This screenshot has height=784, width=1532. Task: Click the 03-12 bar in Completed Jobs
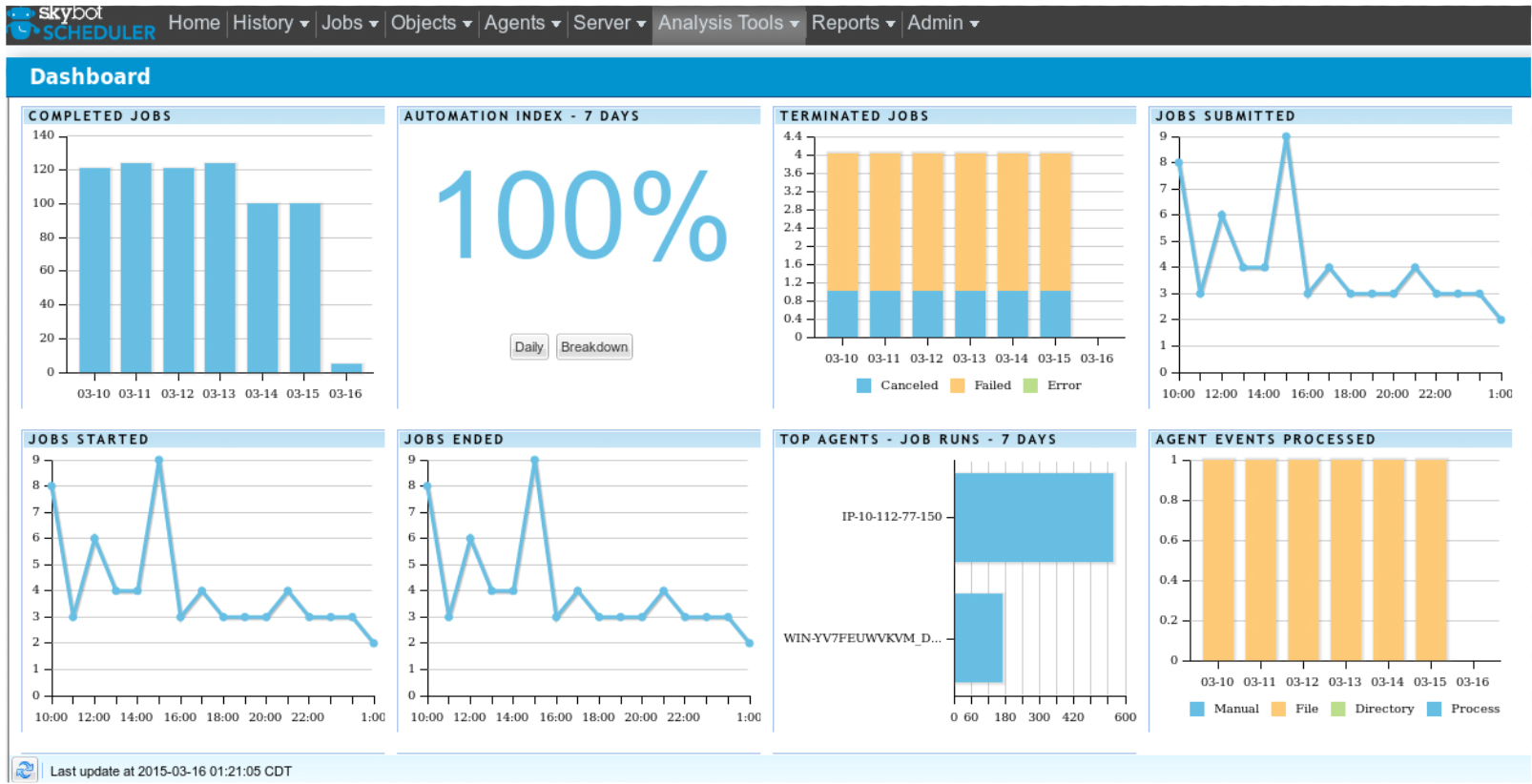tap(178, 270)
